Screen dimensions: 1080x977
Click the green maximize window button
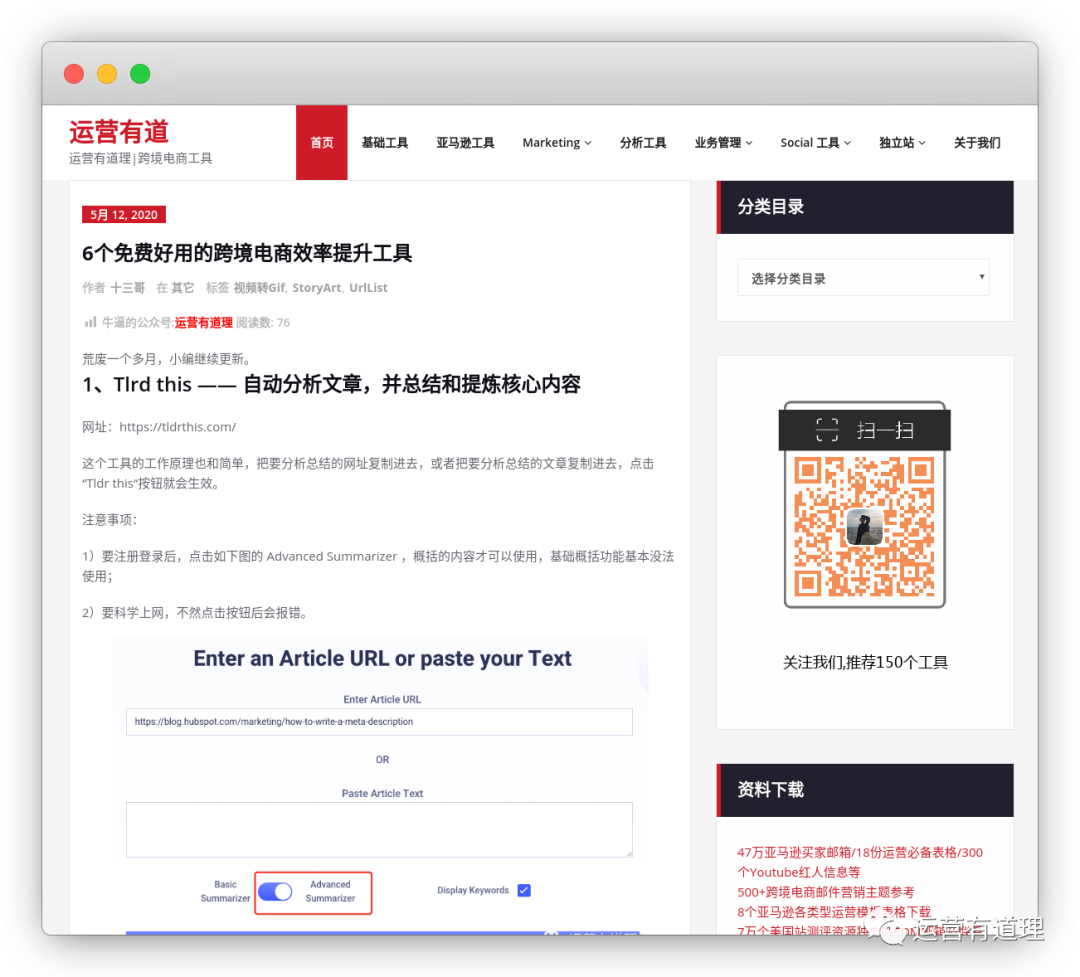pos(140,74)
